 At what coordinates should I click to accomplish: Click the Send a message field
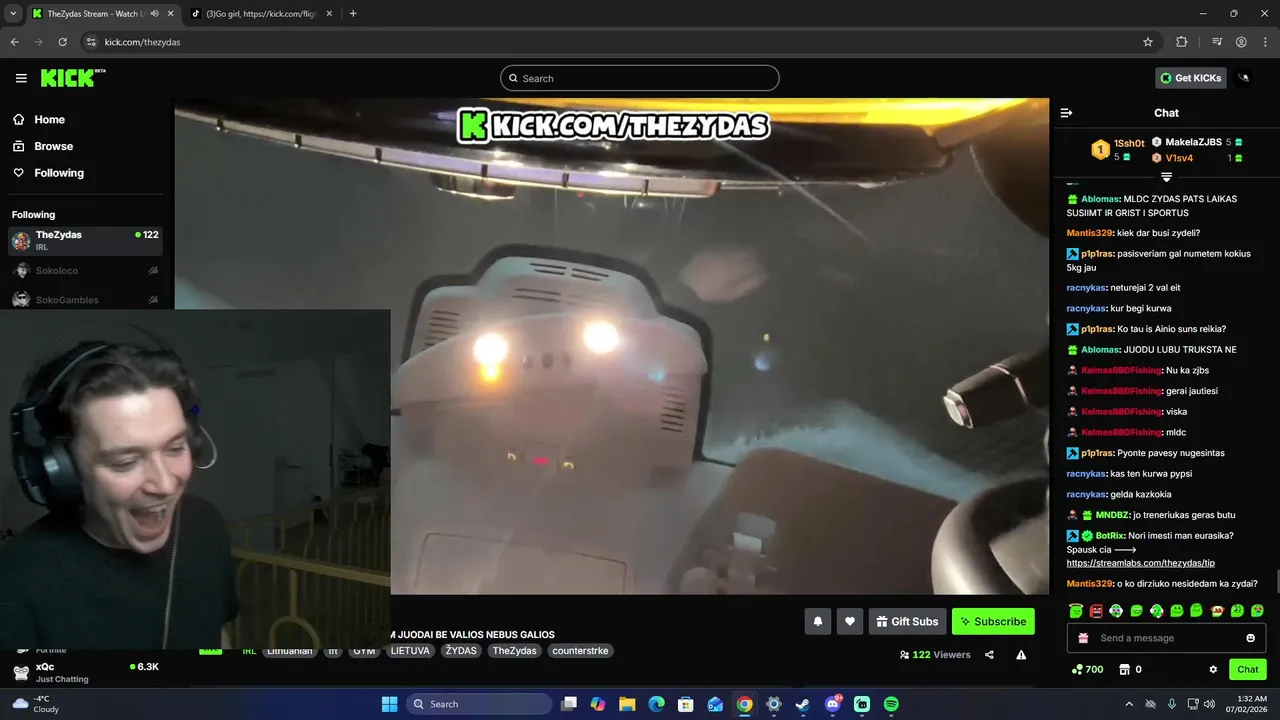(x=1166, y=638)
